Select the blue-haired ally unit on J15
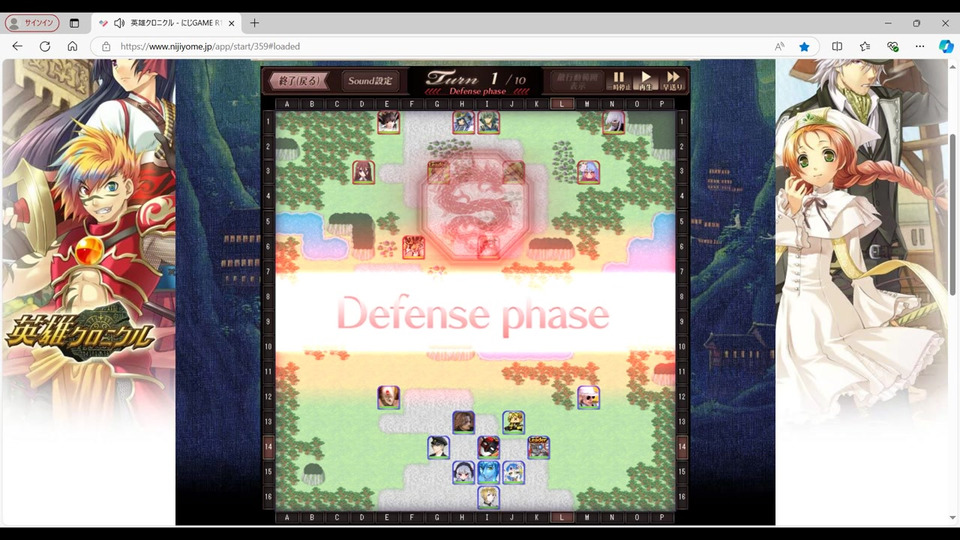This screenshot has height=540, width=960. [x=513, y=473]
